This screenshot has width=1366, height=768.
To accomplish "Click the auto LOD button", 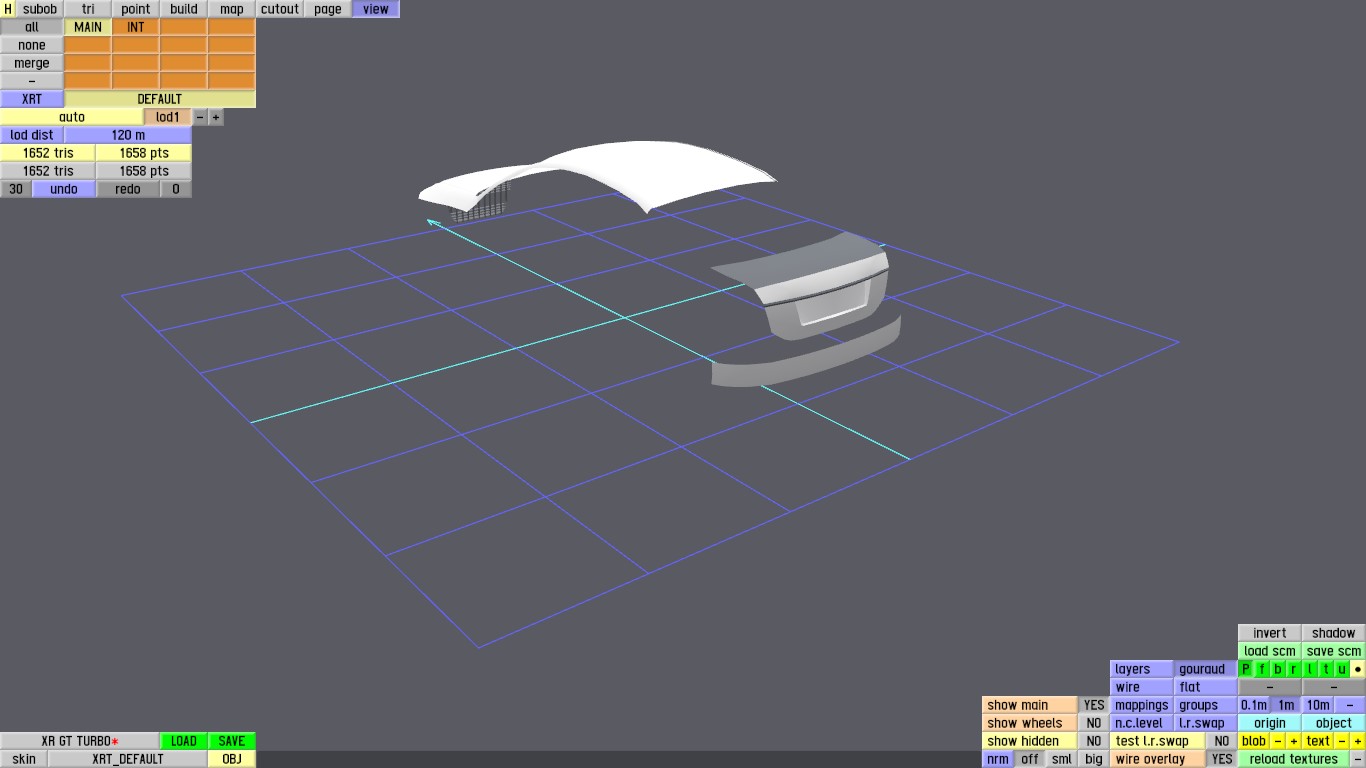I will [72, 117].
